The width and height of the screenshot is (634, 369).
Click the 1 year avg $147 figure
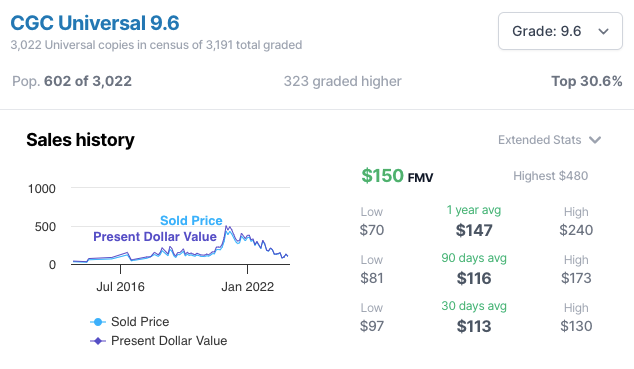coord(474,230)
